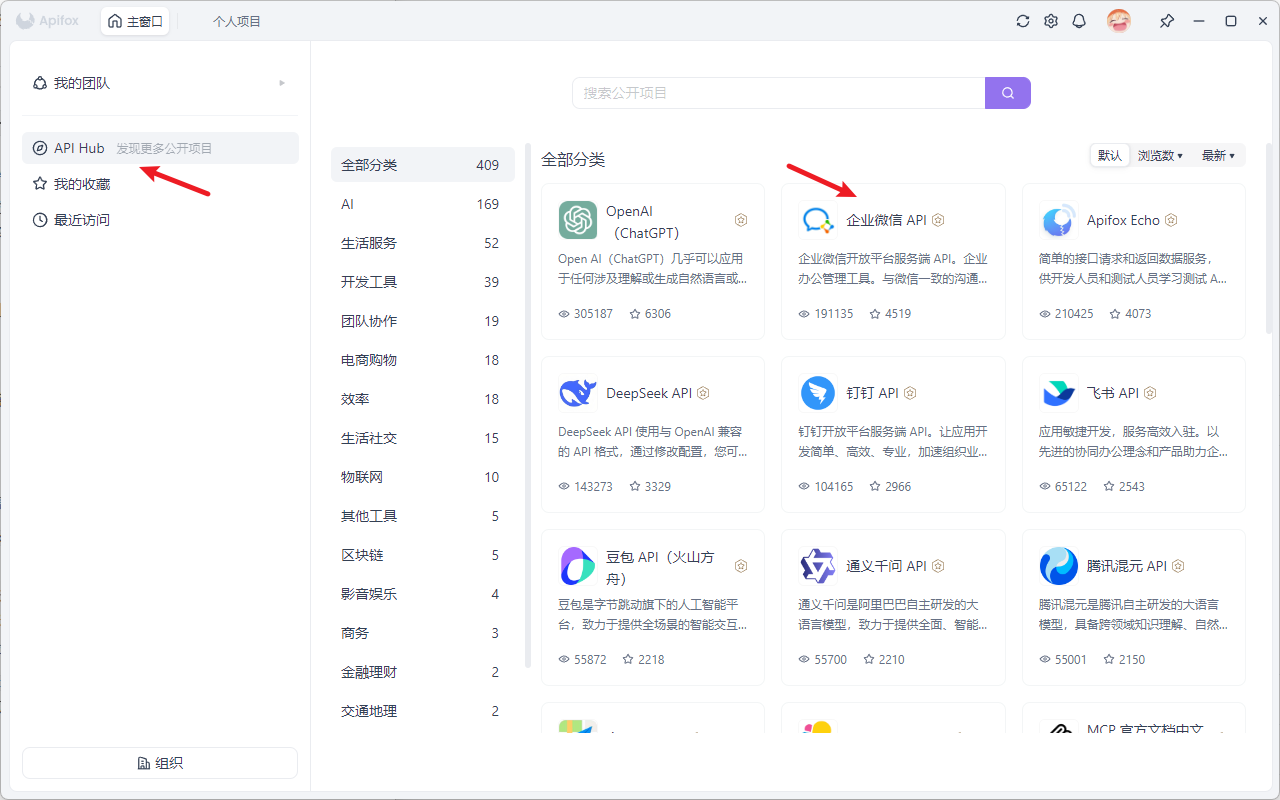The height and width of the screenshot is (800, 1280).
Task: Open the notifications bell icon
Action: point(1079,21)
